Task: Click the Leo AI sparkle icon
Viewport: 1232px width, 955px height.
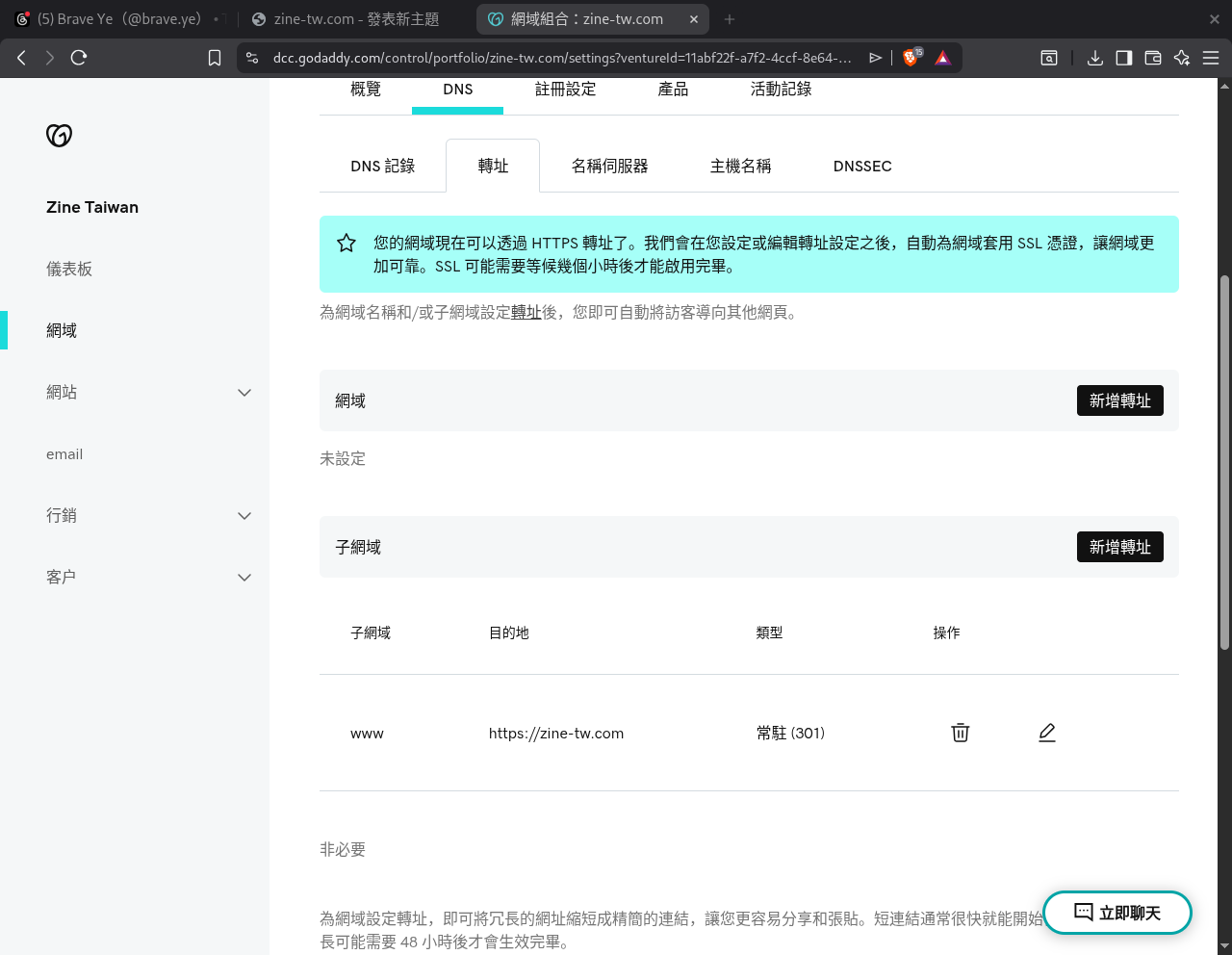Action: tap(1181, 58)
